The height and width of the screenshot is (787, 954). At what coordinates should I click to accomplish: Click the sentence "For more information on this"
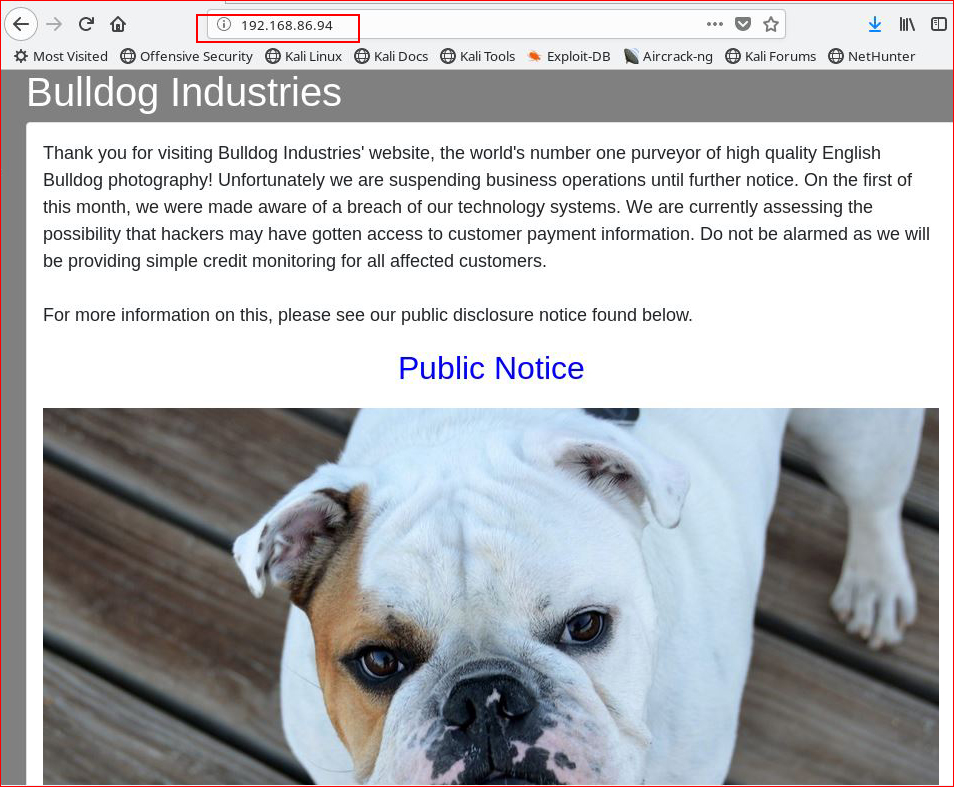tap(367, 315)
